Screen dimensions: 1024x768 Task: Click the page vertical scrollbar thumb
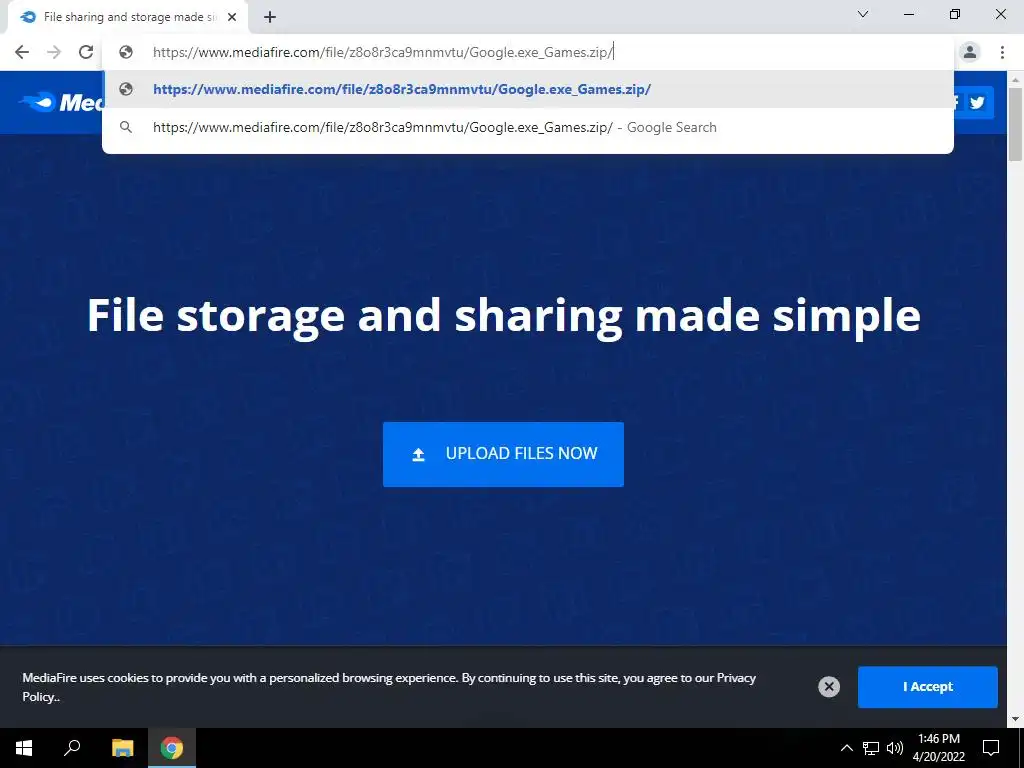tap(1015, 124)
